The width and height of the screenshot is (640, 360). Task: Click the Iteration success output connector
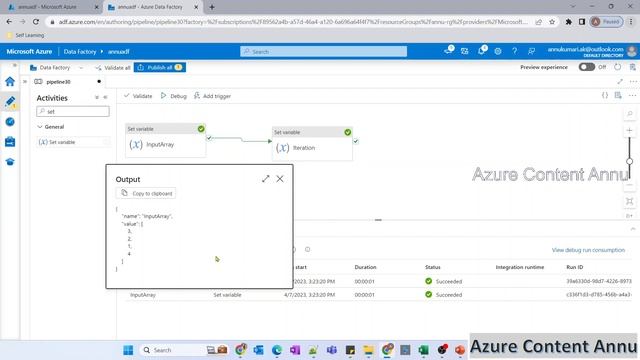[x=356, y=141]
